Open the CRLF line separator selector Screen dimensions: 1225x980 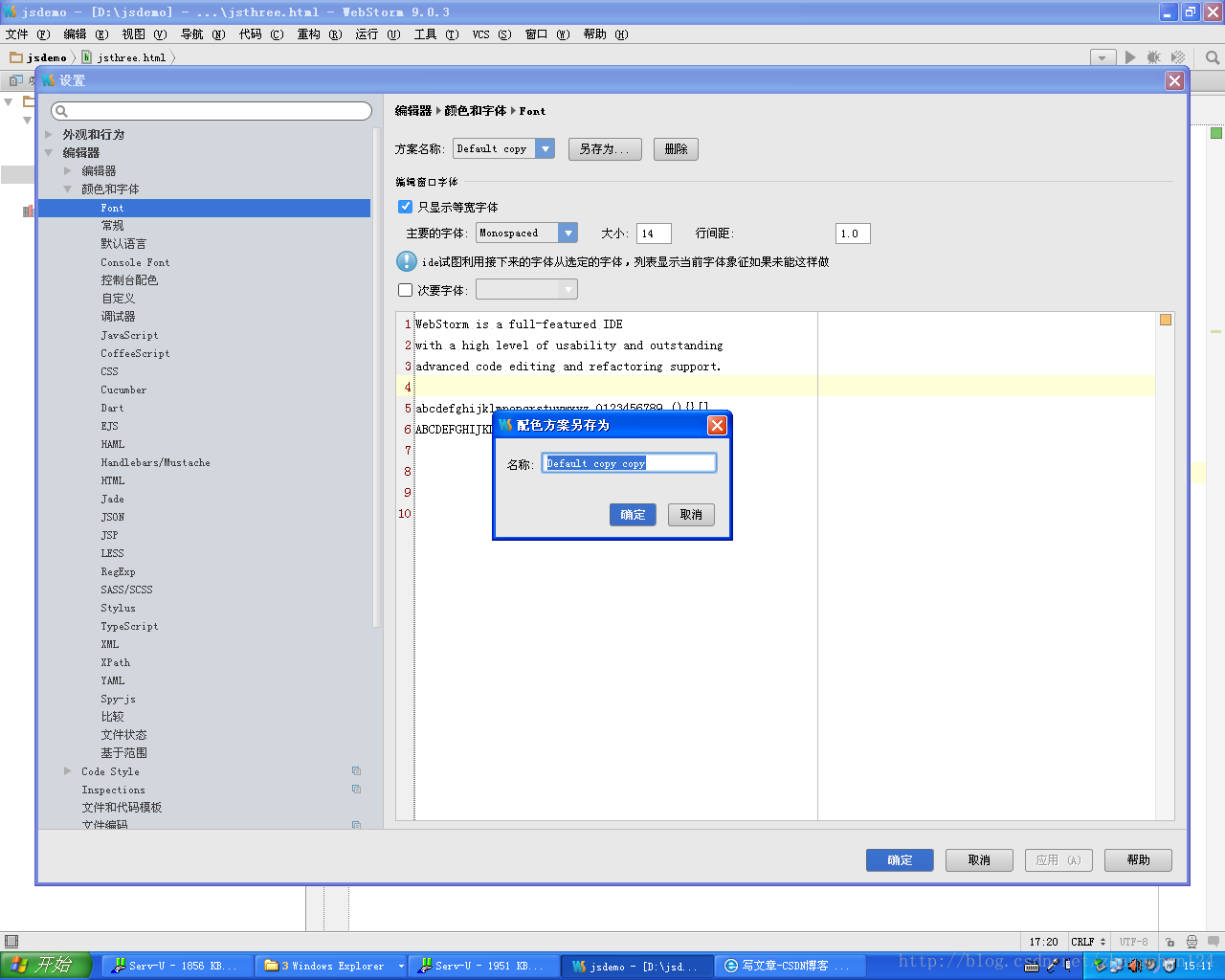click(x=1089, y=942)
